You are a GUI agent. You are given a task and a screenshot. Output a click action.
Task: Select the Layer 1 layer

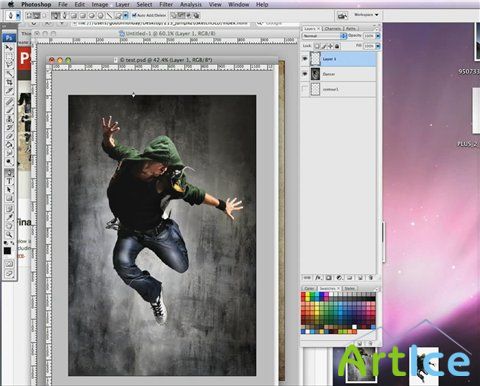[x=338, y=59]
